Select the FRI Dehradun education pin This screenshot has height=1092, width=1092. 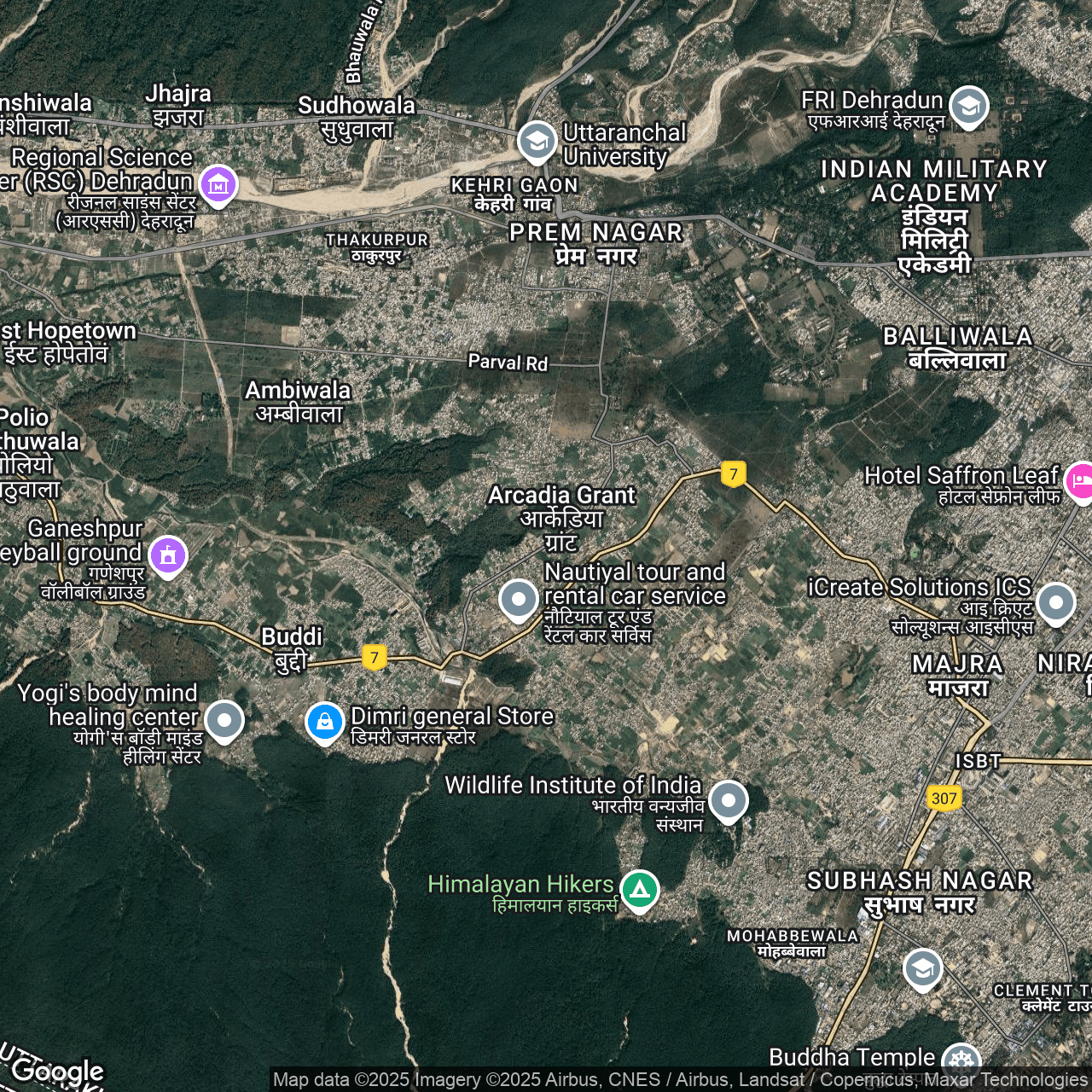pos(968,106)
